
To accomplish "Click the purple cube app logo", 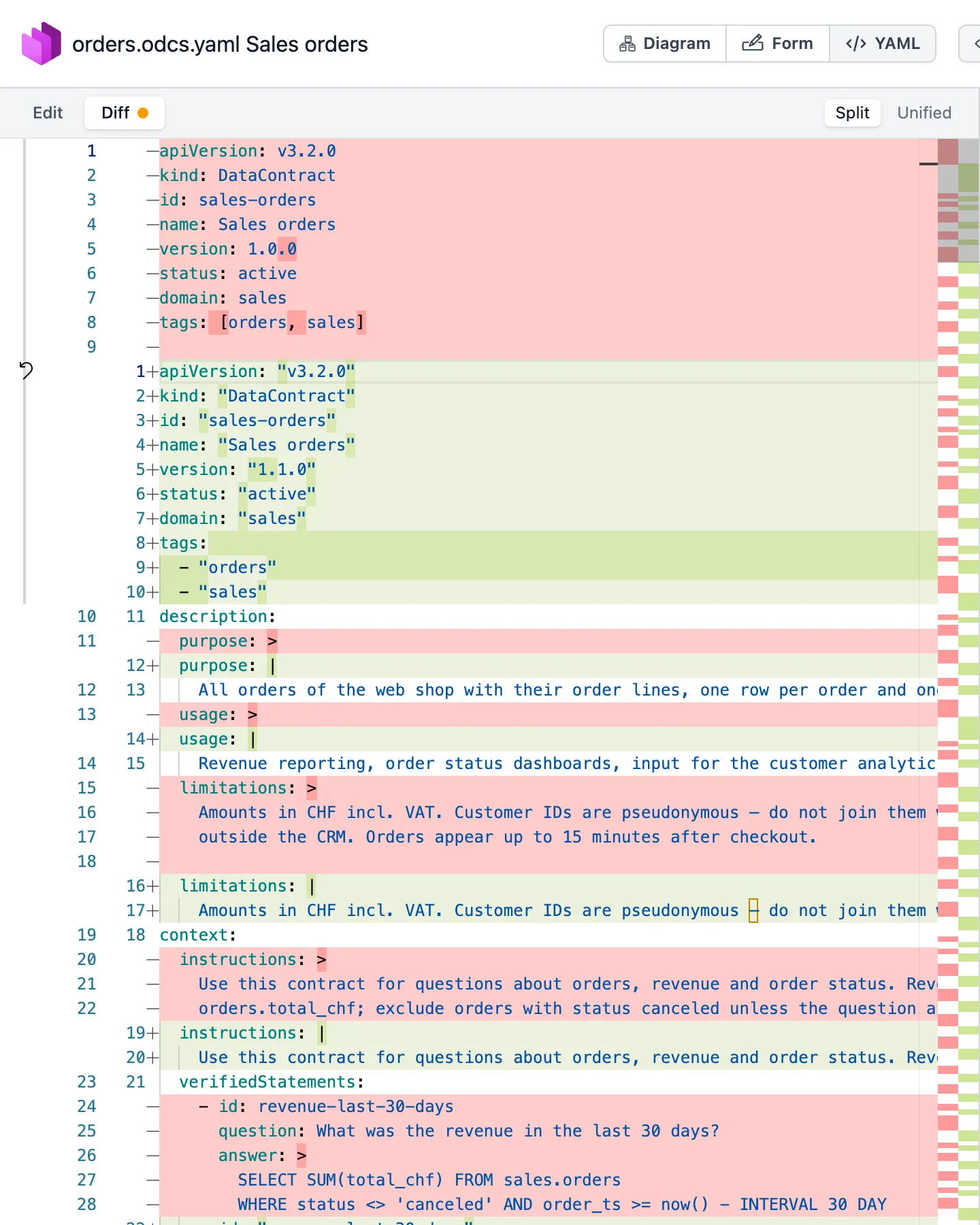I will tap(42, 44).
